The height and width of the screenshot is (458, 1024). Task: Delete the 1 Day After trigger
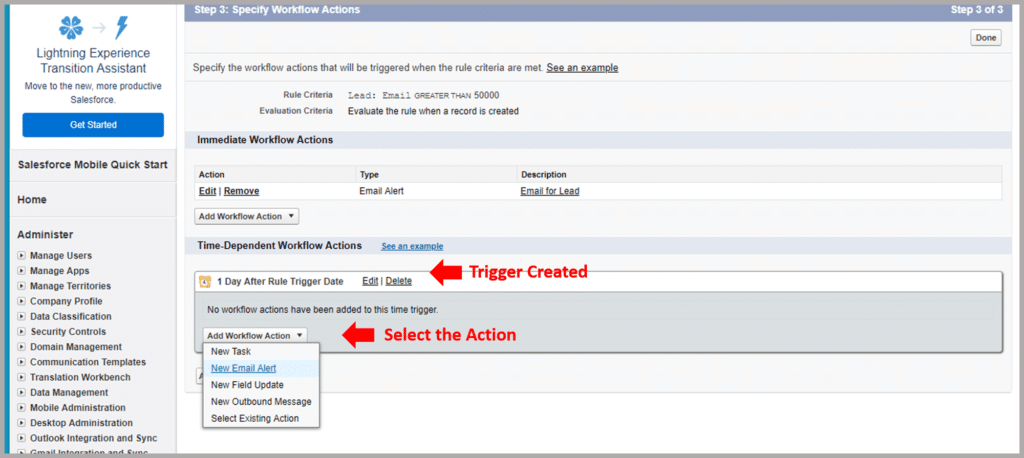(x=398, y=281)
